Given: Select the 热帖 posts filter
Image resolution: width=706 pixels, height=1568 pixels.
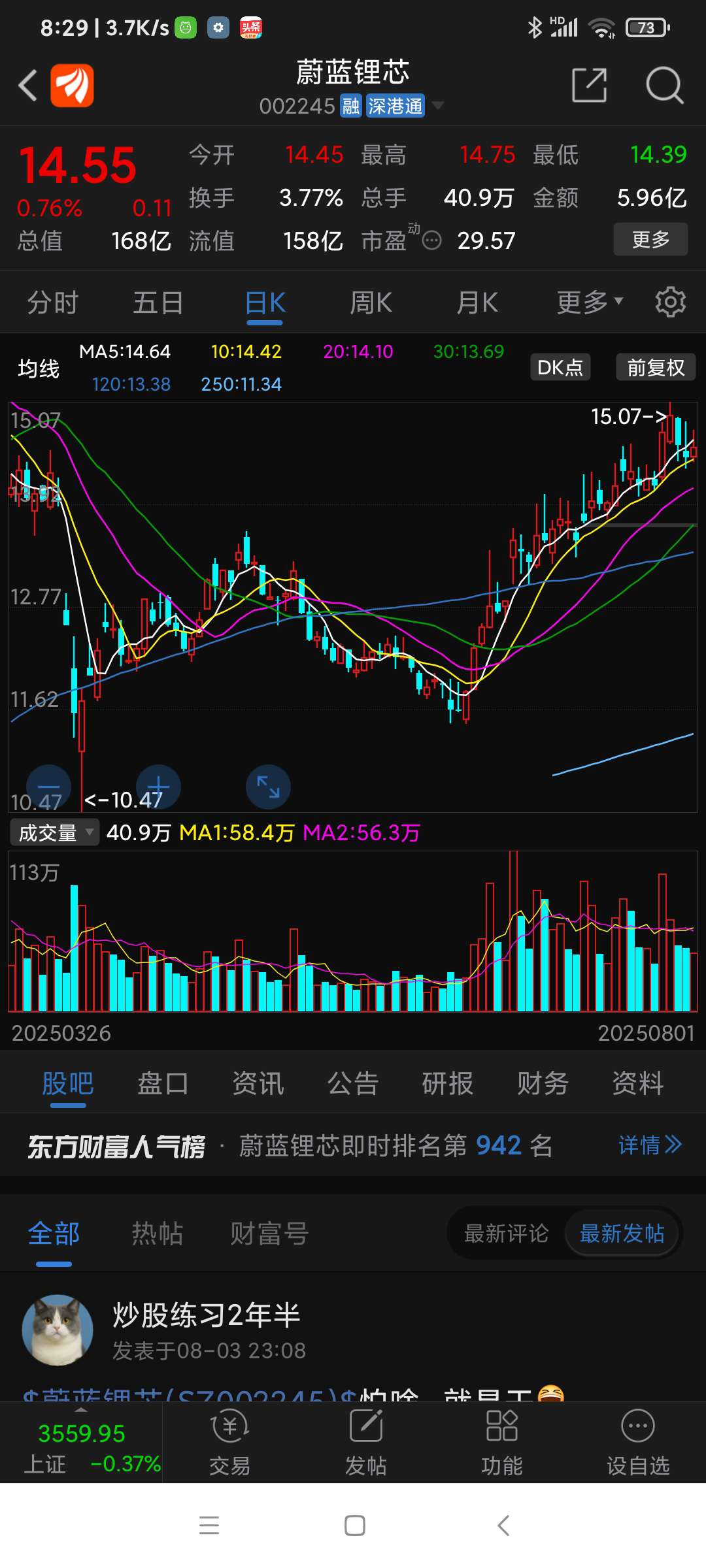Looking at the screenshot, I should point(158,1233).
